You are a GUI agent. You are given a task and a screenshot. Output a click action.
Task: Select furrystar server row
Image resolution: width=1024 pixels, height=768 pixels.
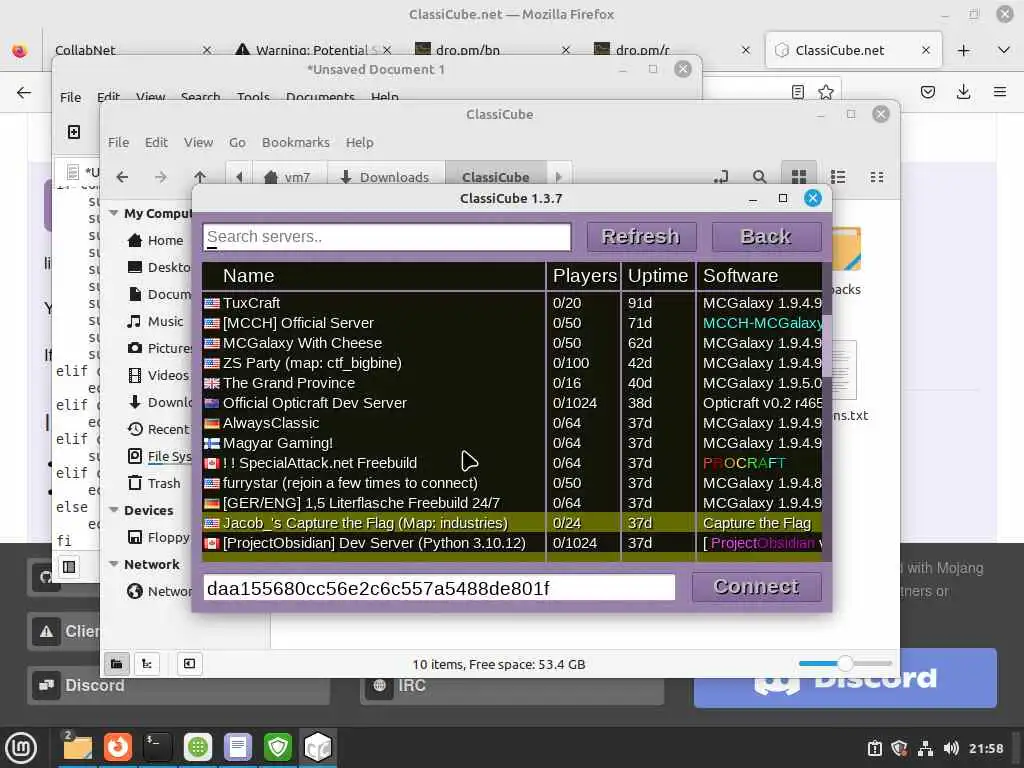point(512,483)
